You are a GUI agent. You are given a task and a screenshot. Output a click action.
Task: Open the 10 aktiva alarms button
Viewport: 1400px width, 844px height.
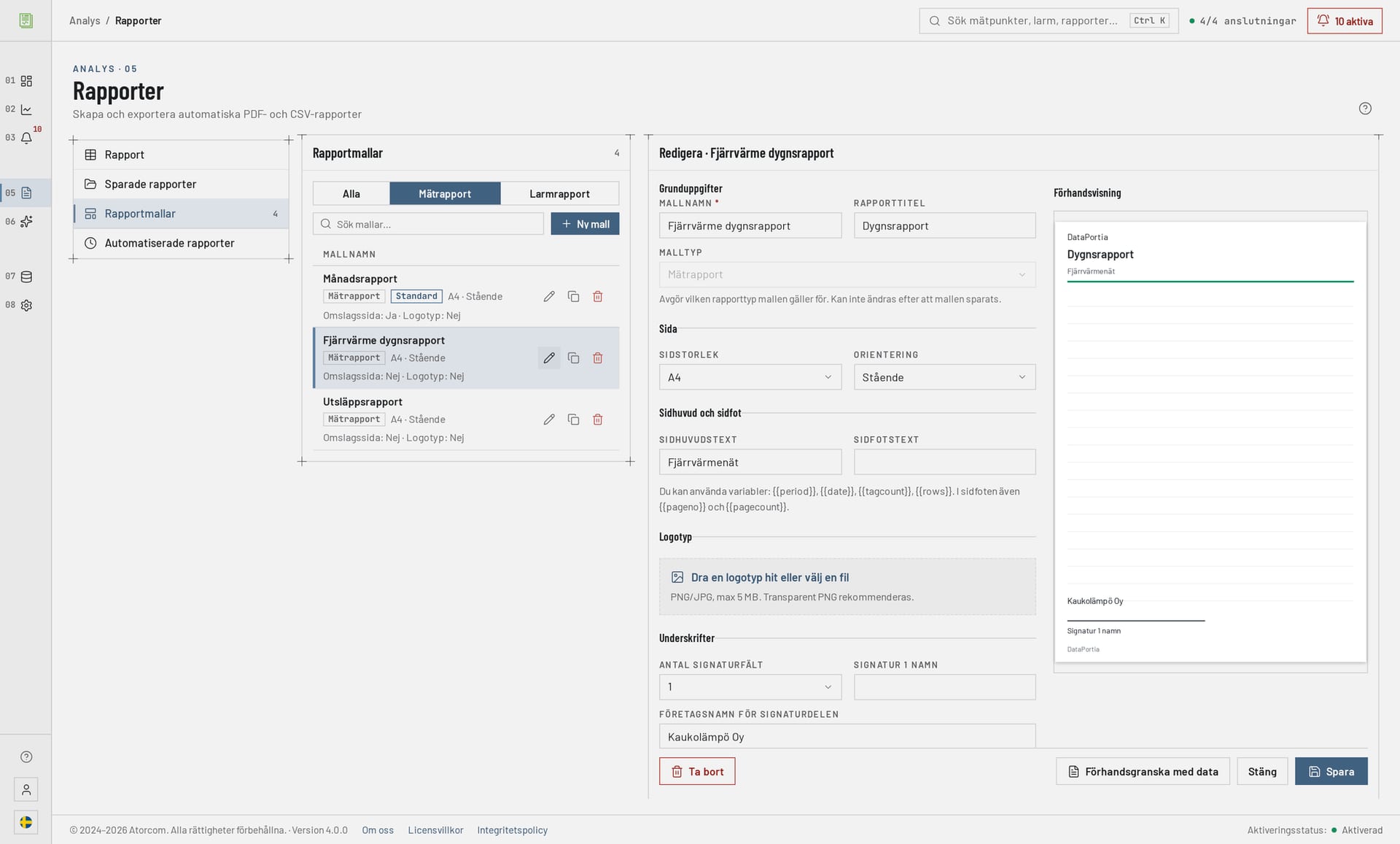1345,21
